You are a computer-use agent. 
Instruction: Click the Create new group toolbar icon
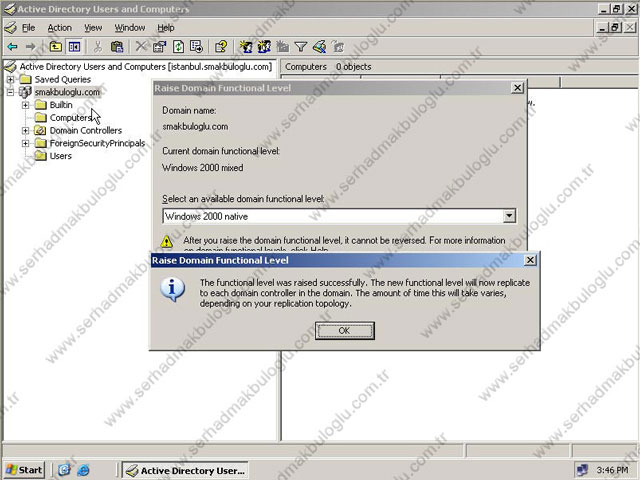(264, 47)
